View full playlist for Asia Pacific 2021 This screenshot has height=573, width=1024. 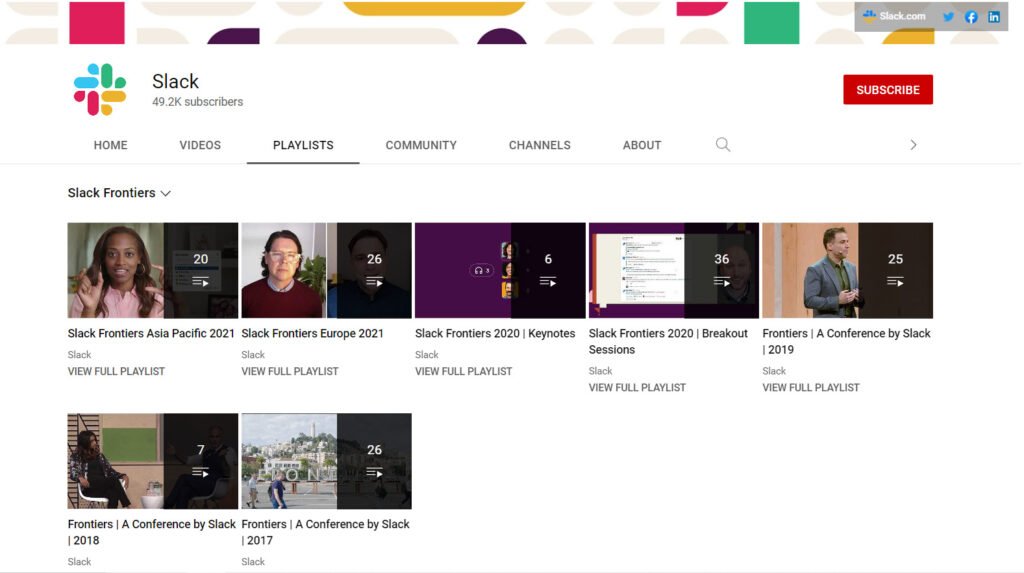(x=116, y=371)
